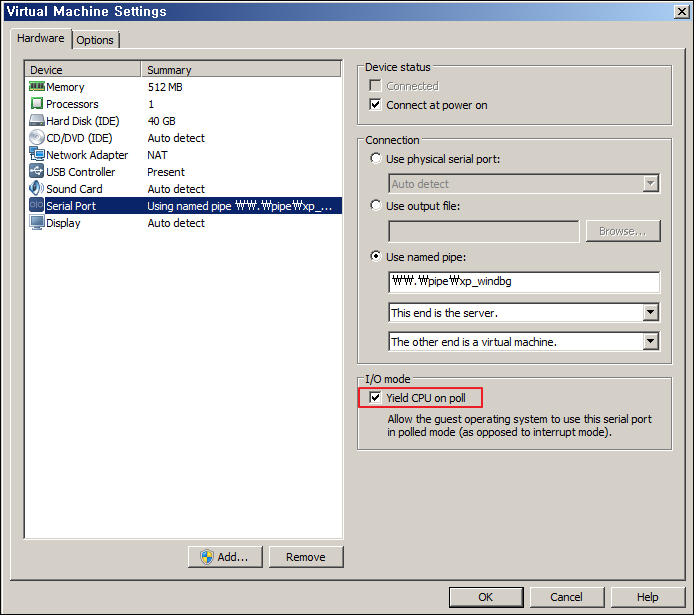Click the Processors chip icon
The image size is (694, 615).
click(37, 104)
